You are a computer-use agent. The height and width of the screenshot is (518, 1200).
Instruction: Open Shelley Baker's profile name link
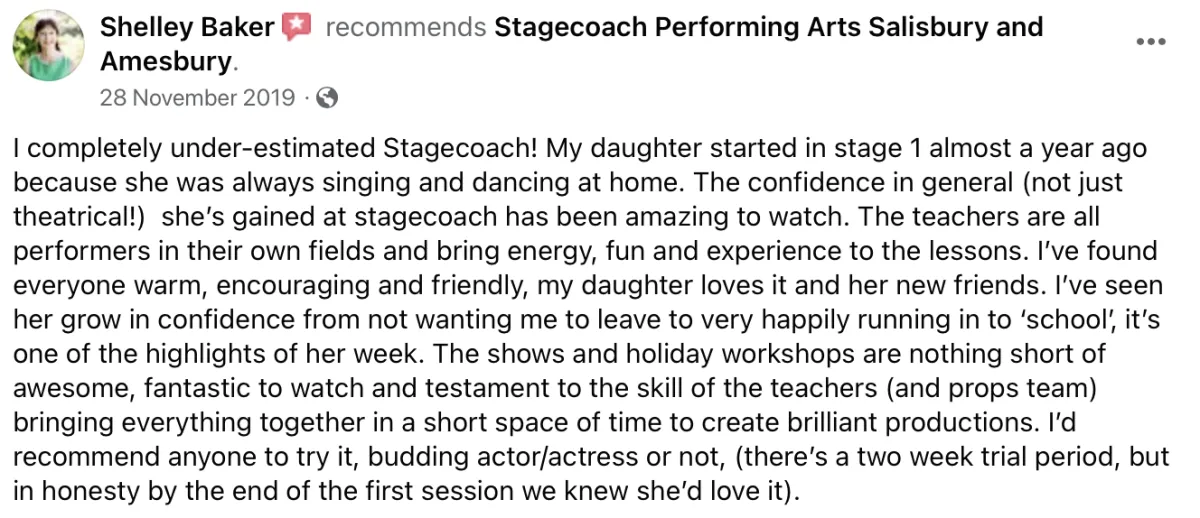point(187,27)
